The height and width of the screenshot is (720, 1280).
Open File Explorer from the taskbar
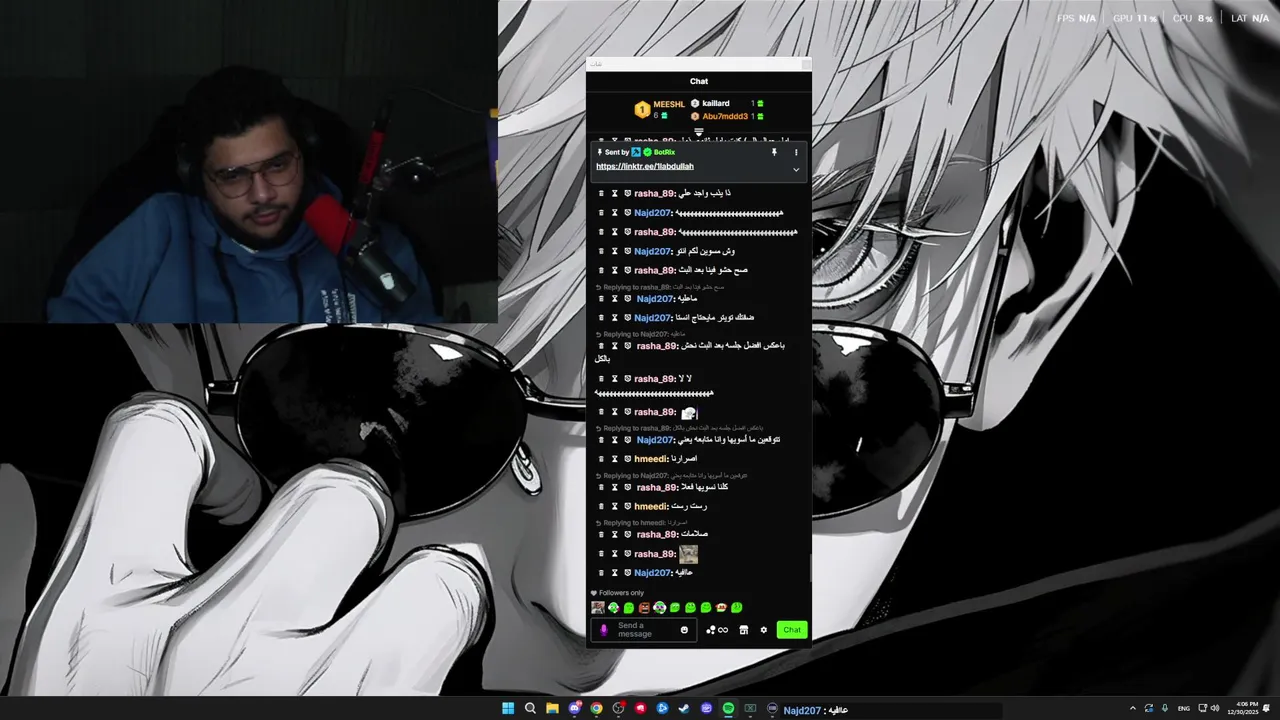pyautogui.click(x=552, y=709)
